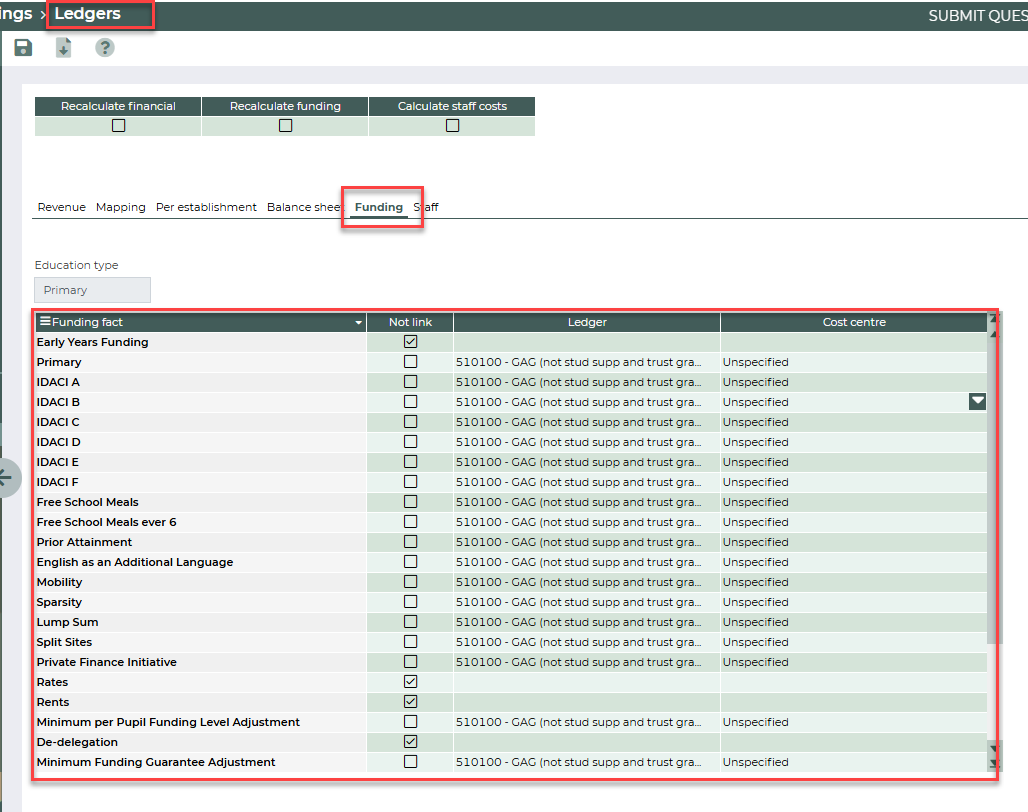The height and width of the screenshot is (812, 1028).
Task: Click the Save disk icon
Action: tap(23, 48)
